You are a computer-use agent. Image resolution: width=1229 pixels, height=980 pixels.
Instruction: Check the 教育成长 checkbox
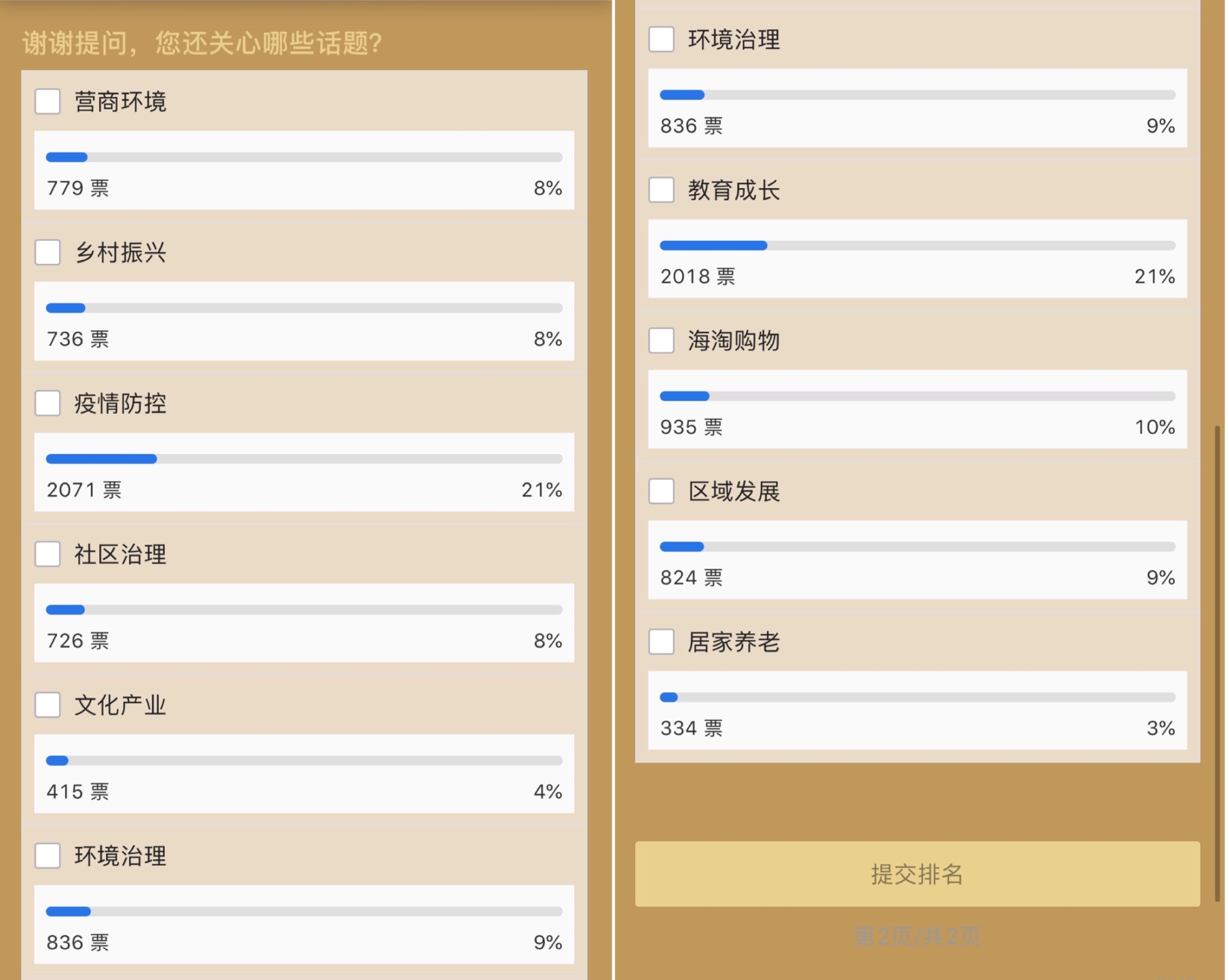(x=661, y=190)
